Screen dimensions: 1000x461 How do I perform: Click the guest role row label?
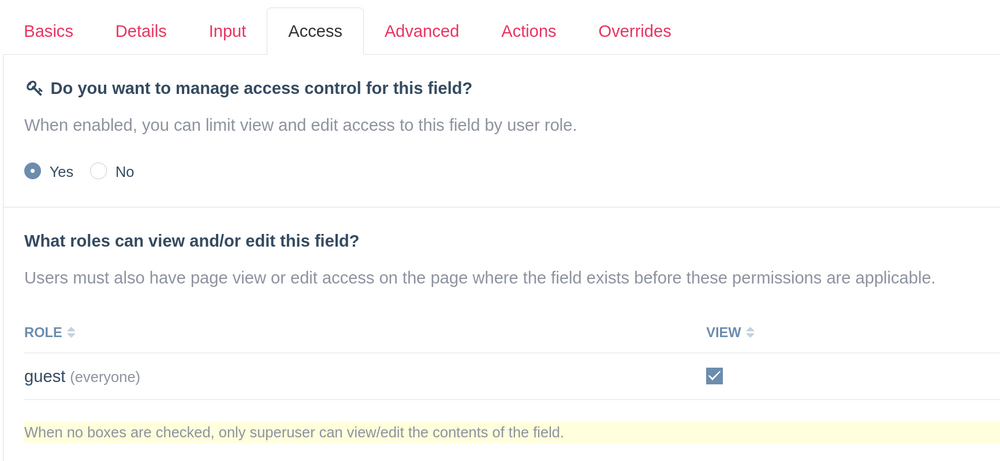point(45,376)
